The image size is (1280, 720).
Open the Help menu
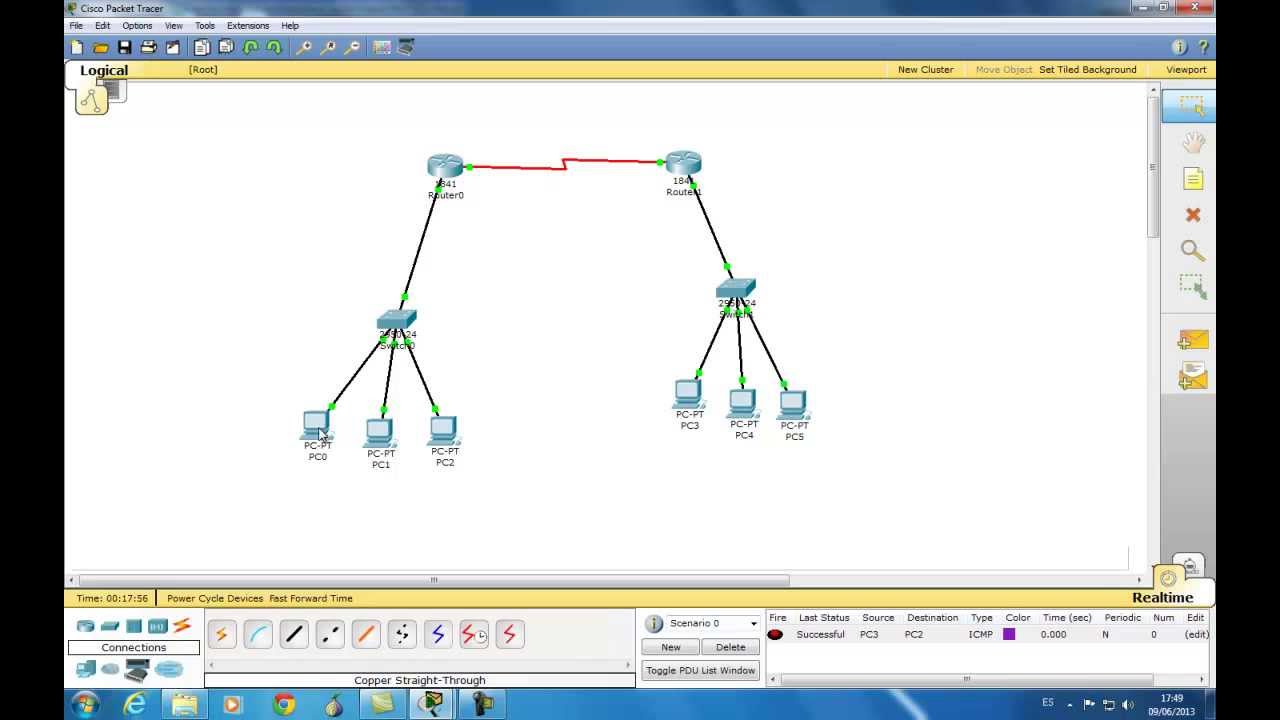290,25
